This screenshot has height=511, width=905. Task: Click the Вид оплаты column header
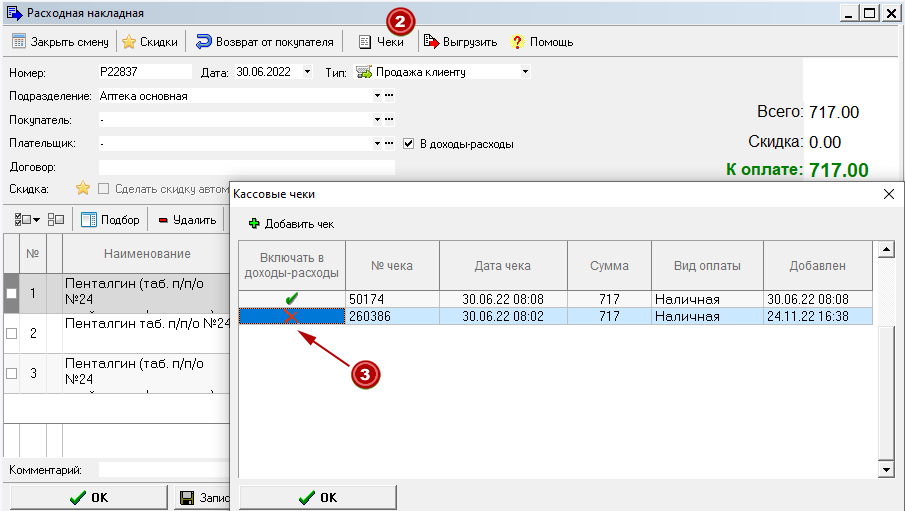[708, 266]
